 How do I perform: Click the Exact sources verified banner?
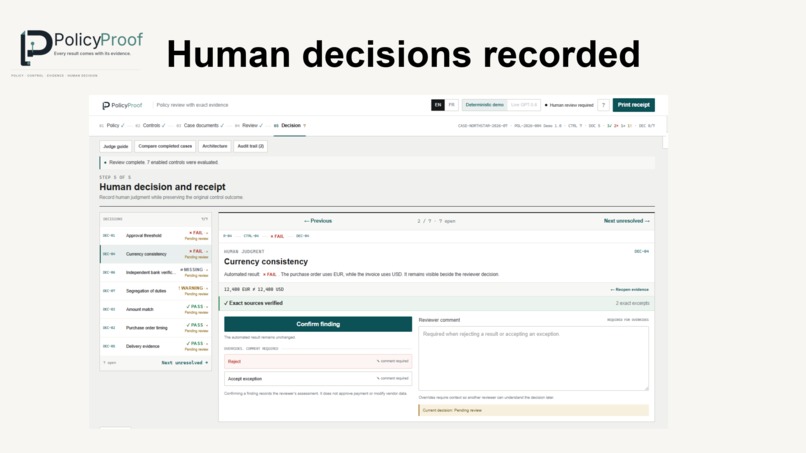pos(436,303)
